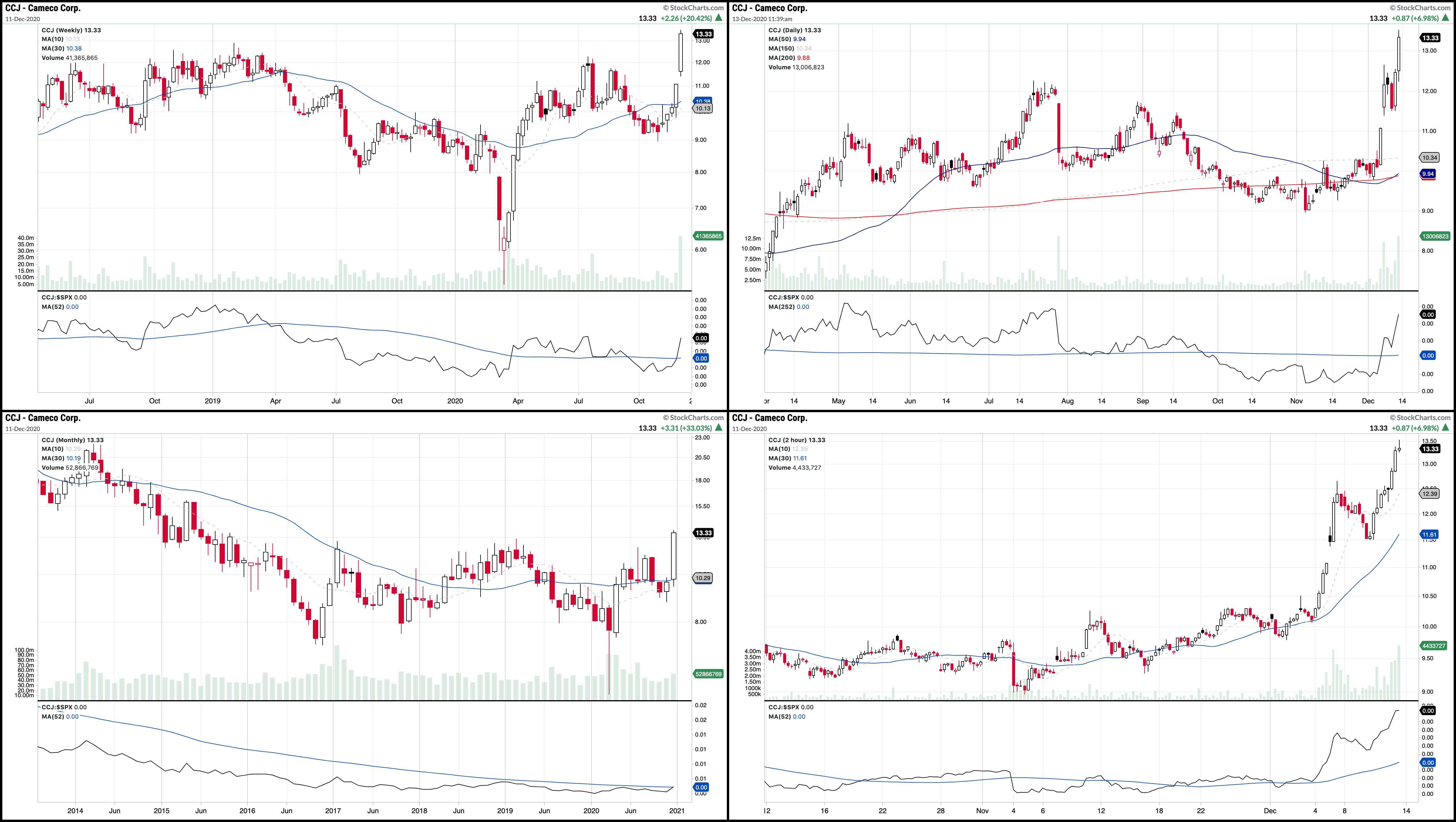This screenshot has height=822, width=1456.
Task: Click the green up arrow on weekly chart
Action: point(718,18)
